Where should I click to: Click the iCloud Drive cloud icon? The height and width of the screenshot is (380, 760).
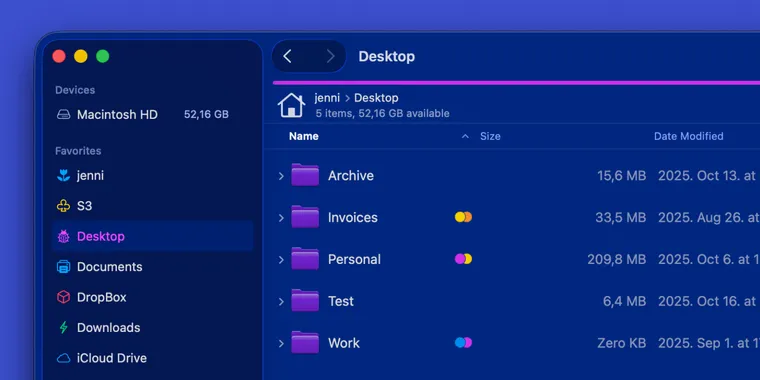tap(63, 358)
